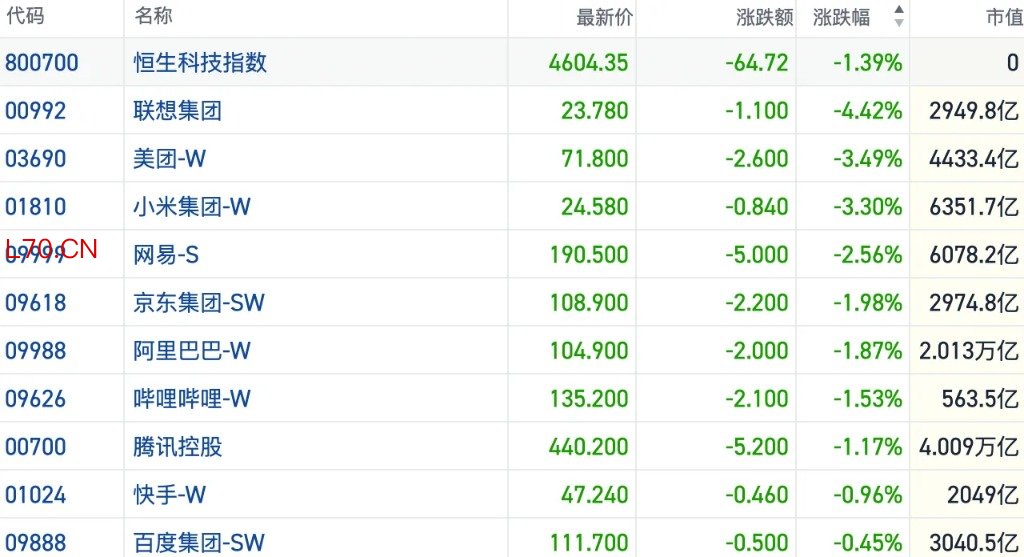The width and height of the screenshot is (1024, 557).
Task: Select 腾讯控股 stock name
Action: point(178,447)
